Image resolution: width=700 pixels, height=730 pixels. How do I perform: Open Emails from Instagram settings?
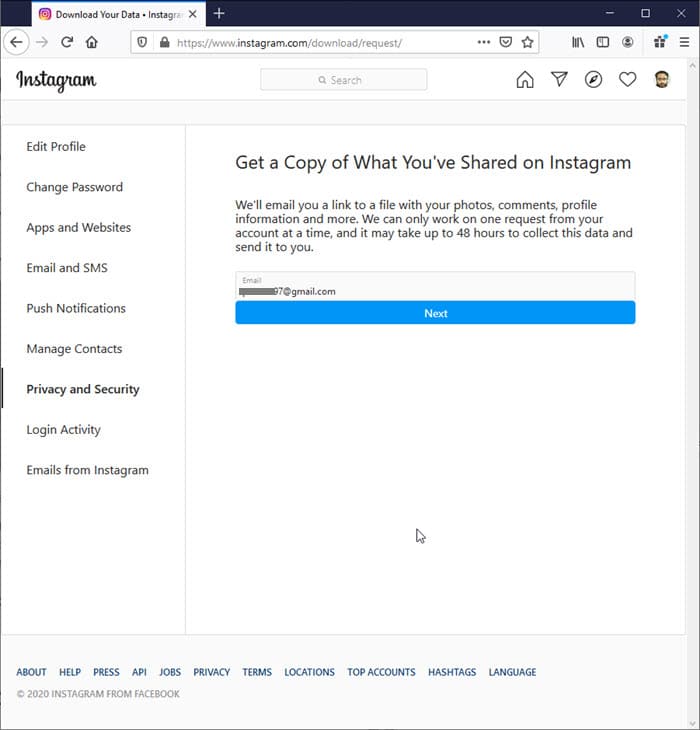[x=88, y=470]
